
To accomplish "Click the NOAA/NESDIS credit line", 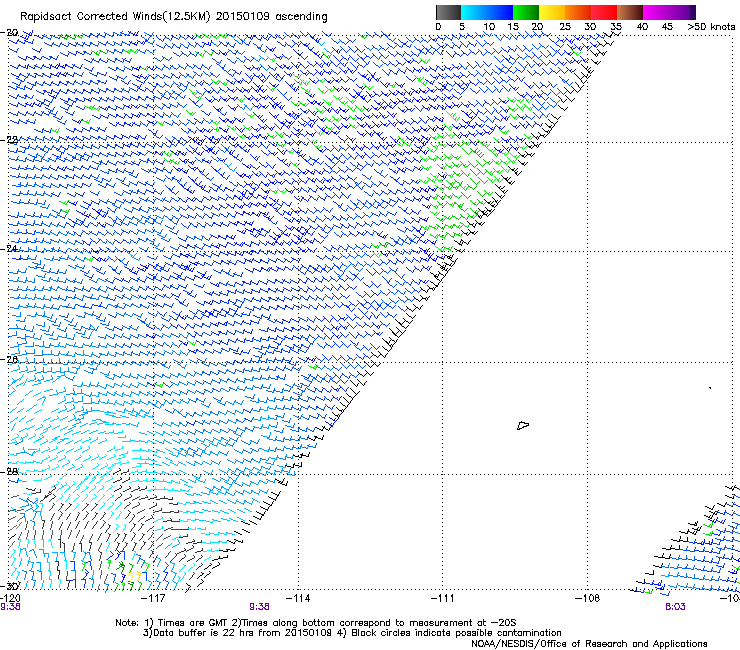I will [589, 644].
